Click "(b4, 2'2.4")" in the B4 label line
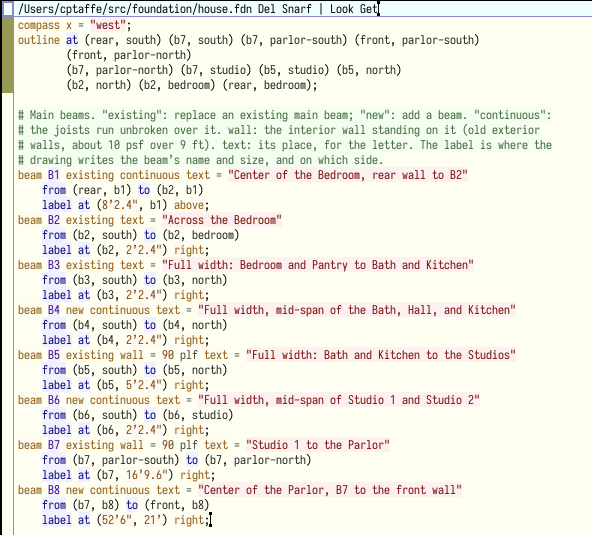Screen dimensions: 592x535 [132, 340]
